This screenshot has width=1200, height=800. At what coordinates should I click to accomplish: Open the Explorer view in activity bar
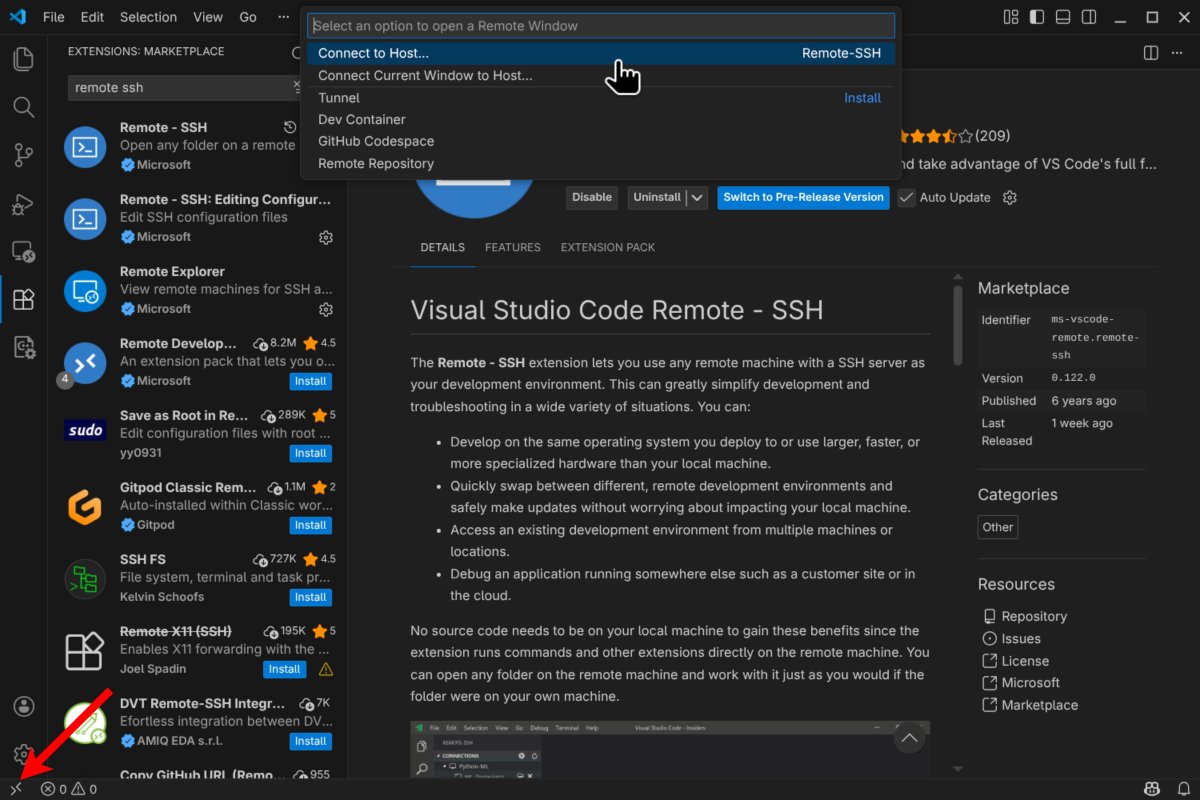point(23,59)
